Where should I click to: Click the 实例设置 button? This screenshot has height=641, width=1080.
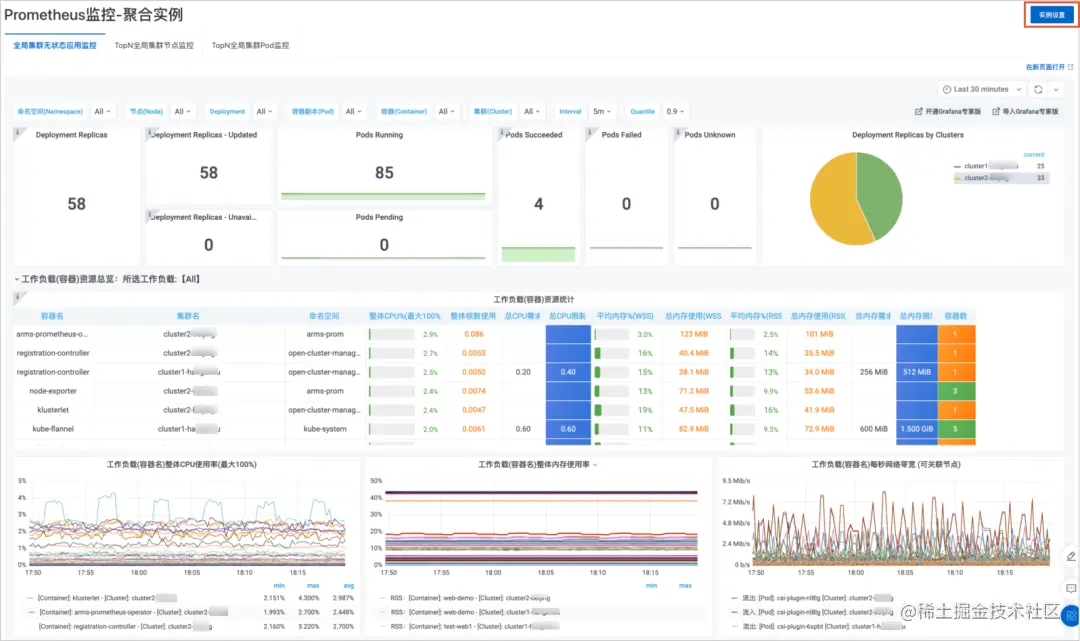click(x=1051, y=15)
